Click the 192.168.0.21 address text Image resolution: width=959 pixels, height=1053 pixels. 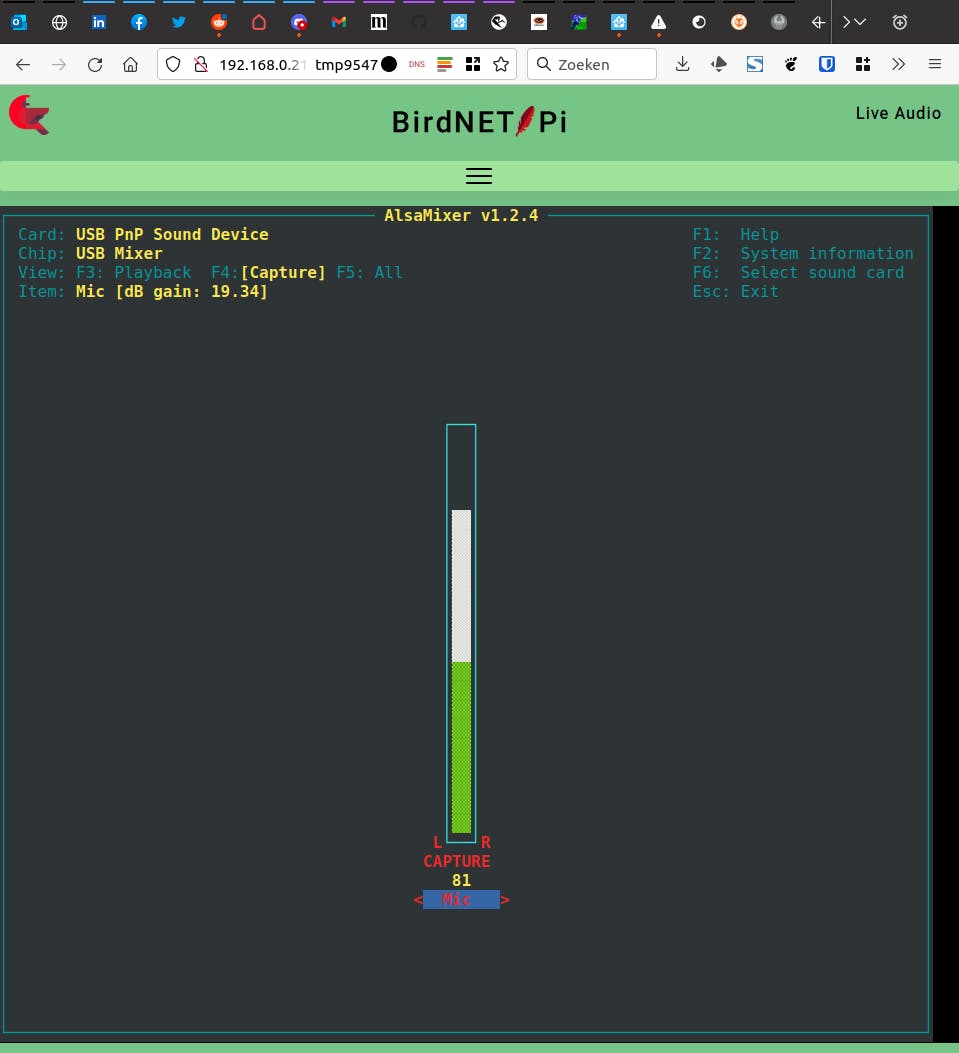coord(263,64)
